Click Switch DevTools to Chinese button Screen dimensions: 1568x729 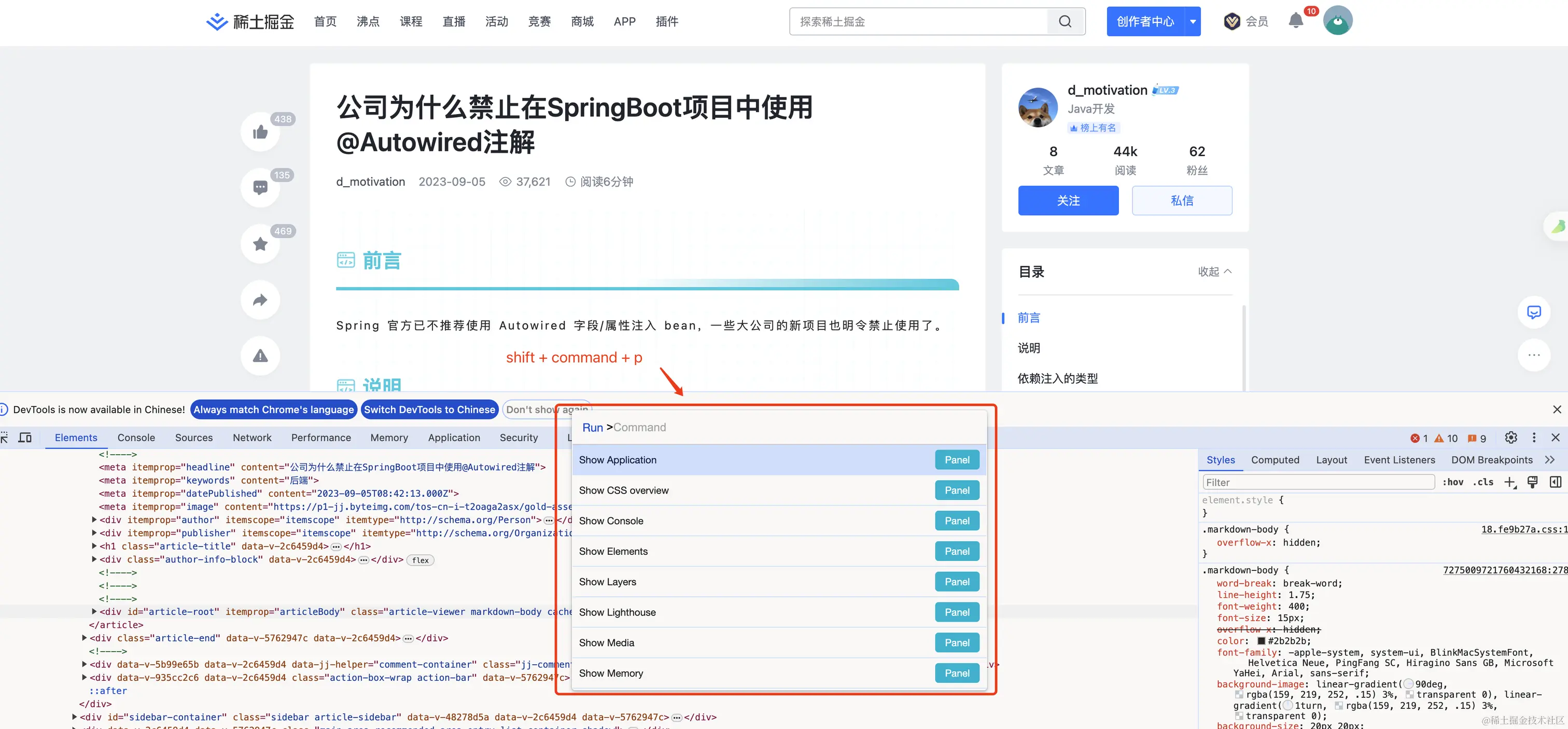(429, 410)
